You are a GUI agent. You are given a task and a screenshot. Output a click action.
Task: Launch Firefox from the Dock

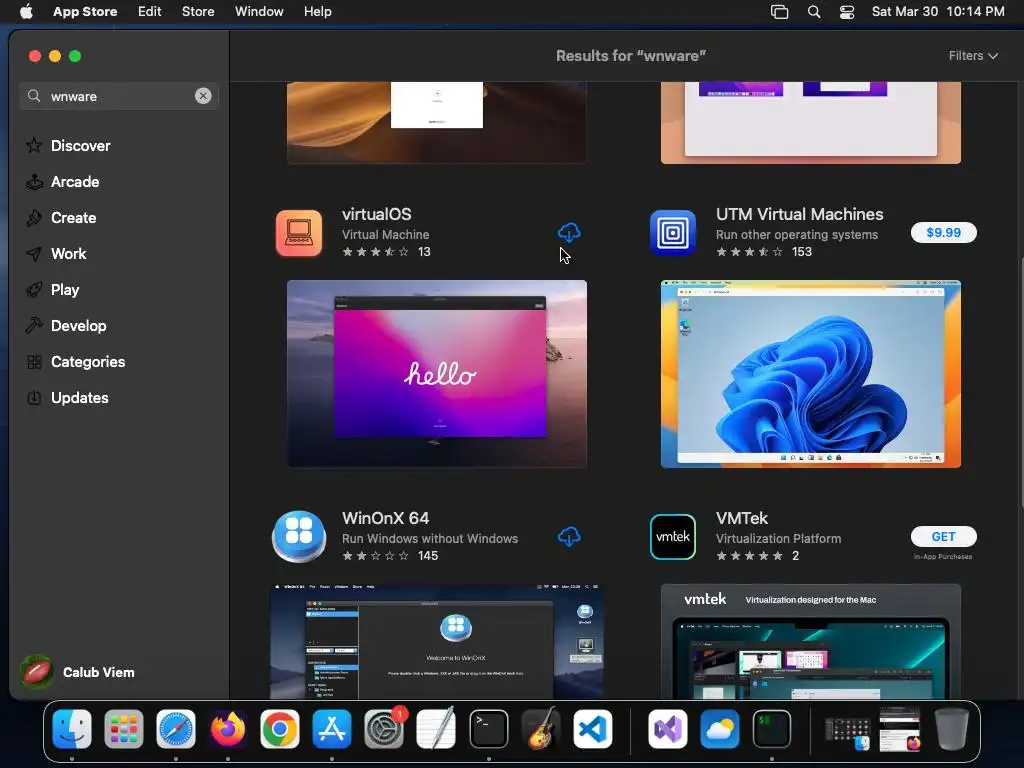coord(228,729)
